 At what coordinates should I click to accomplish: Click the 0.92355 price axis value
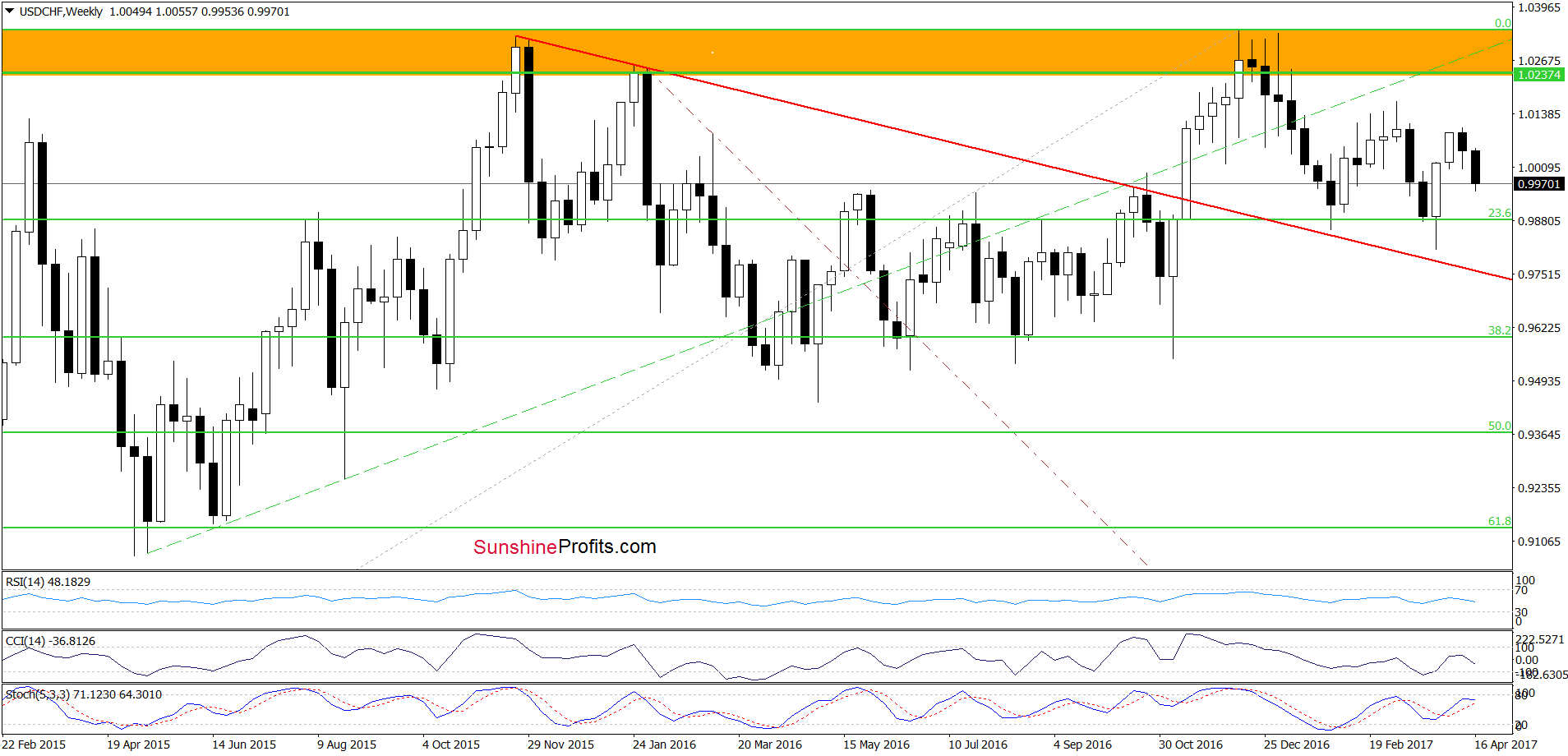1538,488
